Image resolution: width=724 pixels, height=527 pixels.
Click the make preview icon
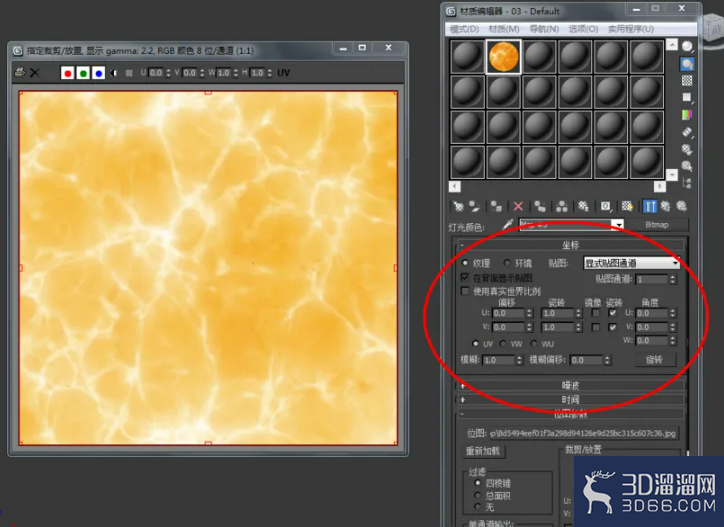point(687,132)
